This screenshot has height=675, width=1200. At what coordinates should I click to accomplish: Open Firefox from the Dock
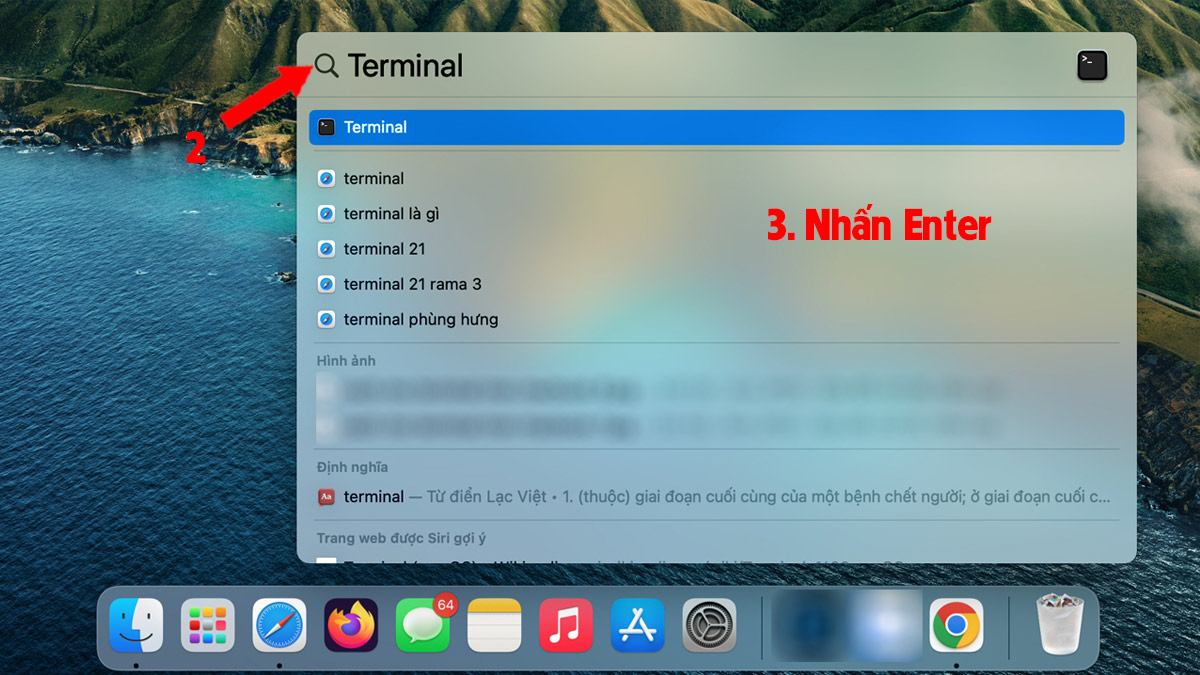351,627
